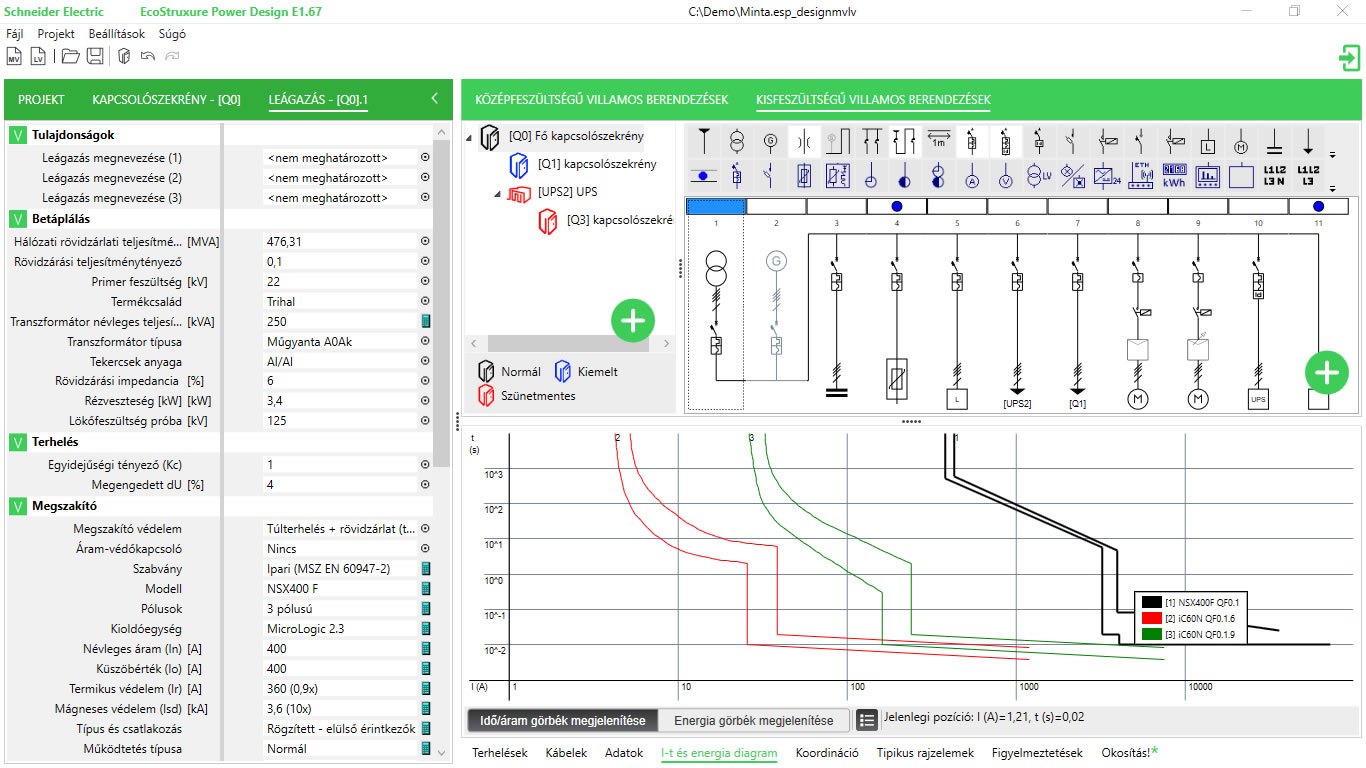The height and width of the screenshot is (768, 1366).
Task: Open the Súgó menu
Action: click(x=172, y=33)
